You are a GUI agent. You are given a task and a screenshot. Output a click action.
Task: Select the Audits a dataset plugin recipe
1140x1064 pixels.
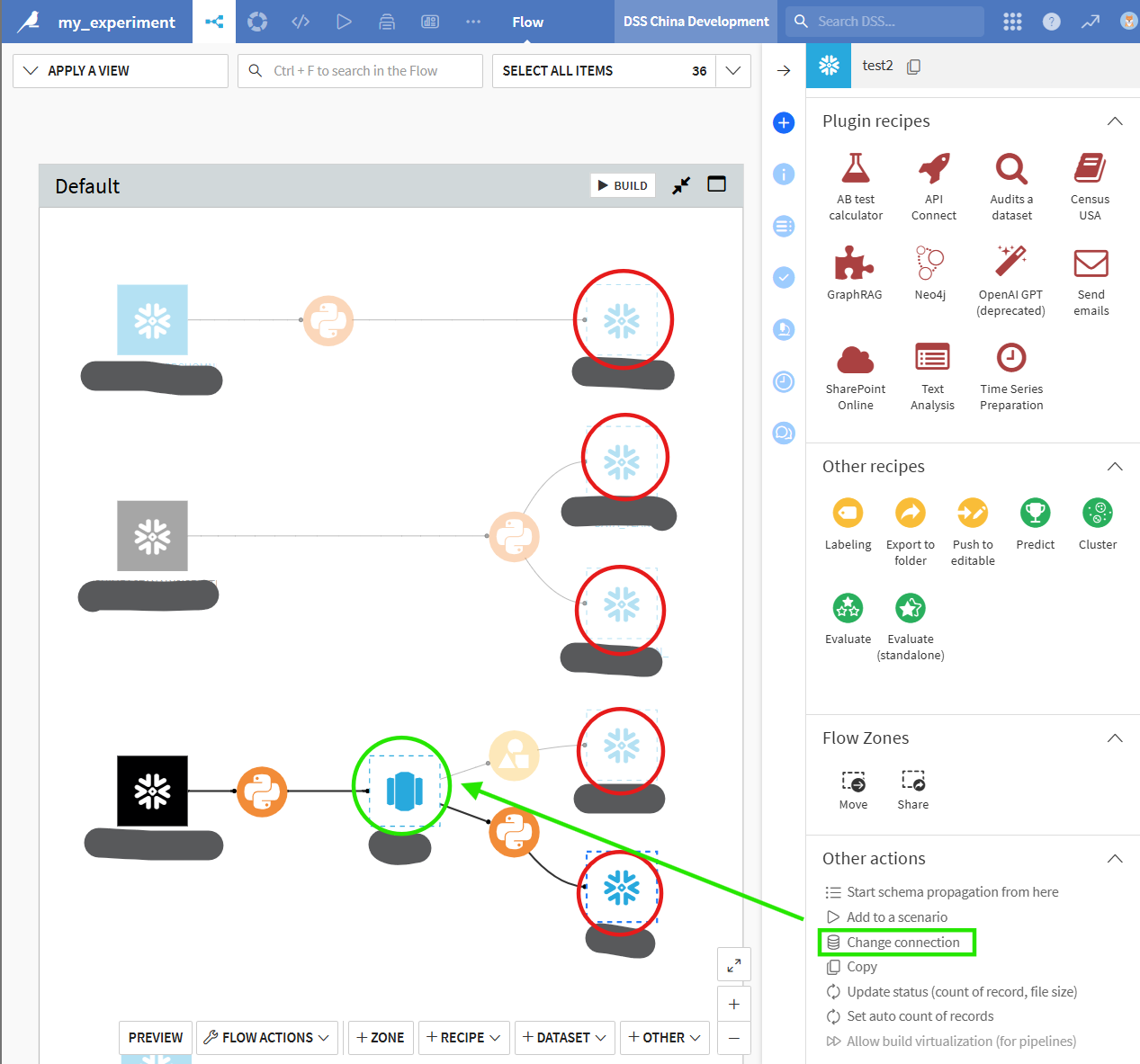click(x=1011, y=187)
